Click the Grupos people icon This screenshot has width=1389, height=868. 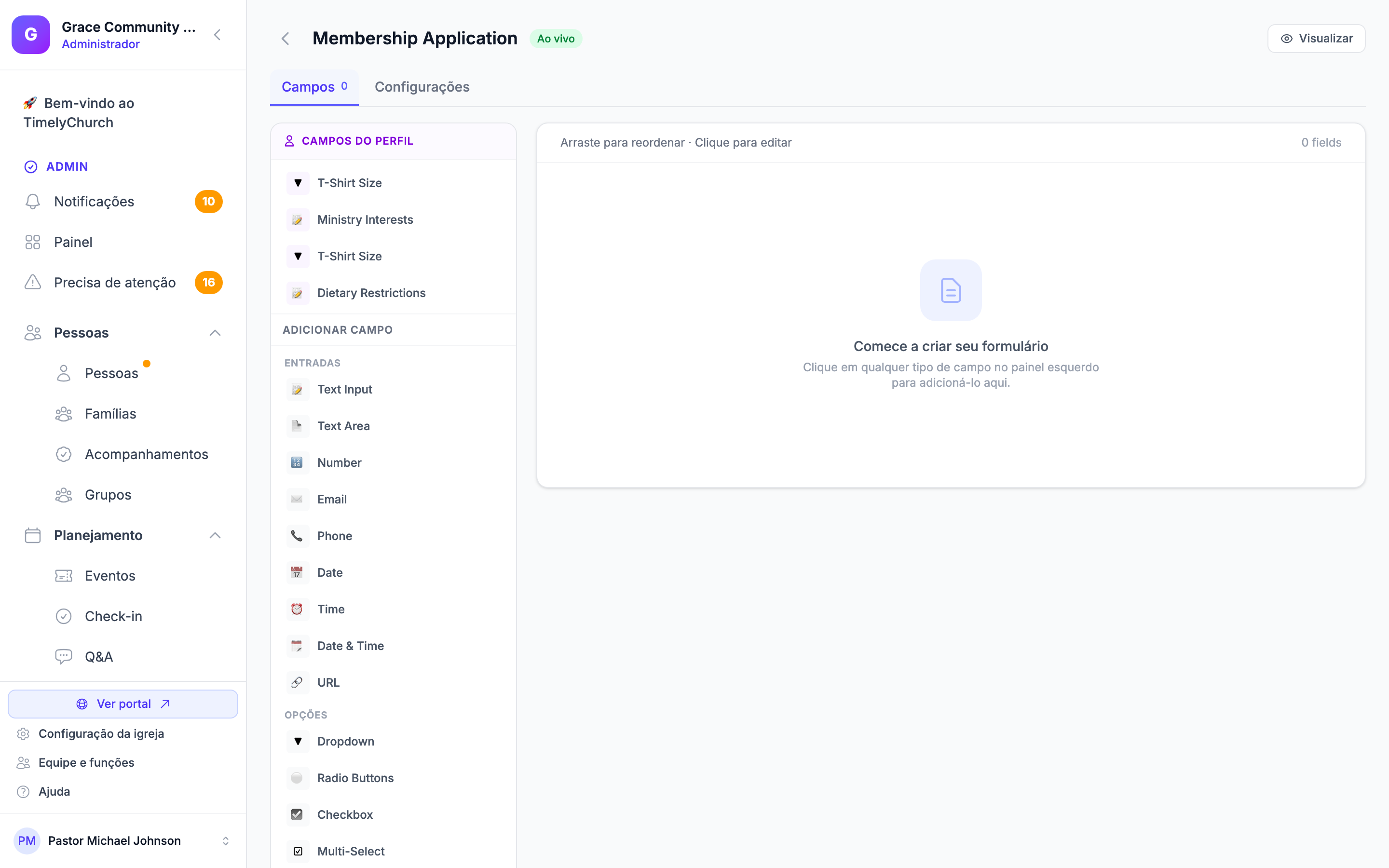click(x=64, y=495)
